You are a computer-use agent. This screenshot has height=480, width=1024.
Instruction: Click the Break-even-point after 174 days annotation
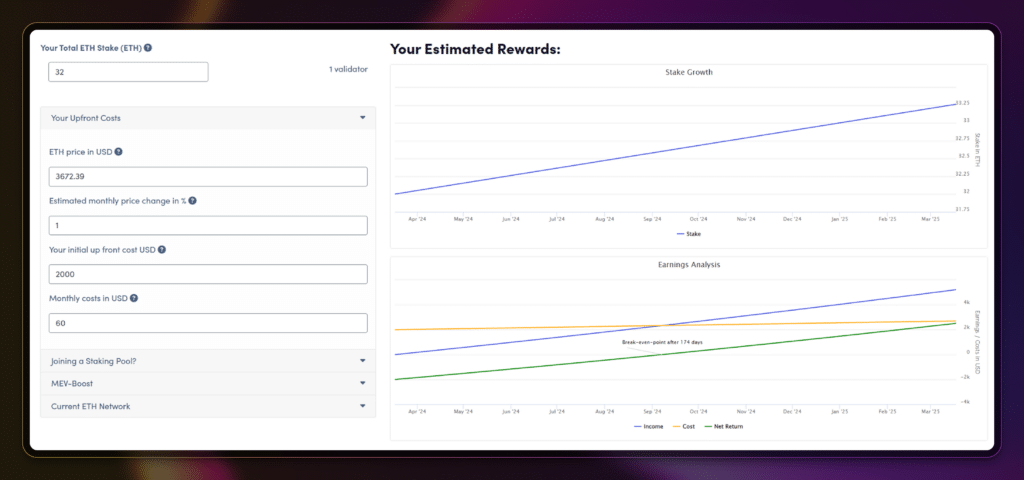pyautogui.click(x=662, y=342)
